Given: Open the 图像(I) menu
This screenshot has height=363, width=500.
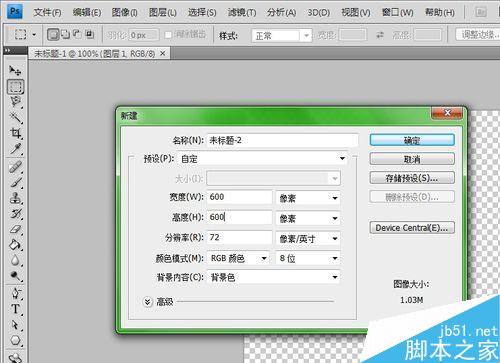Looking at the screenshot, I should tap(125, 13).
